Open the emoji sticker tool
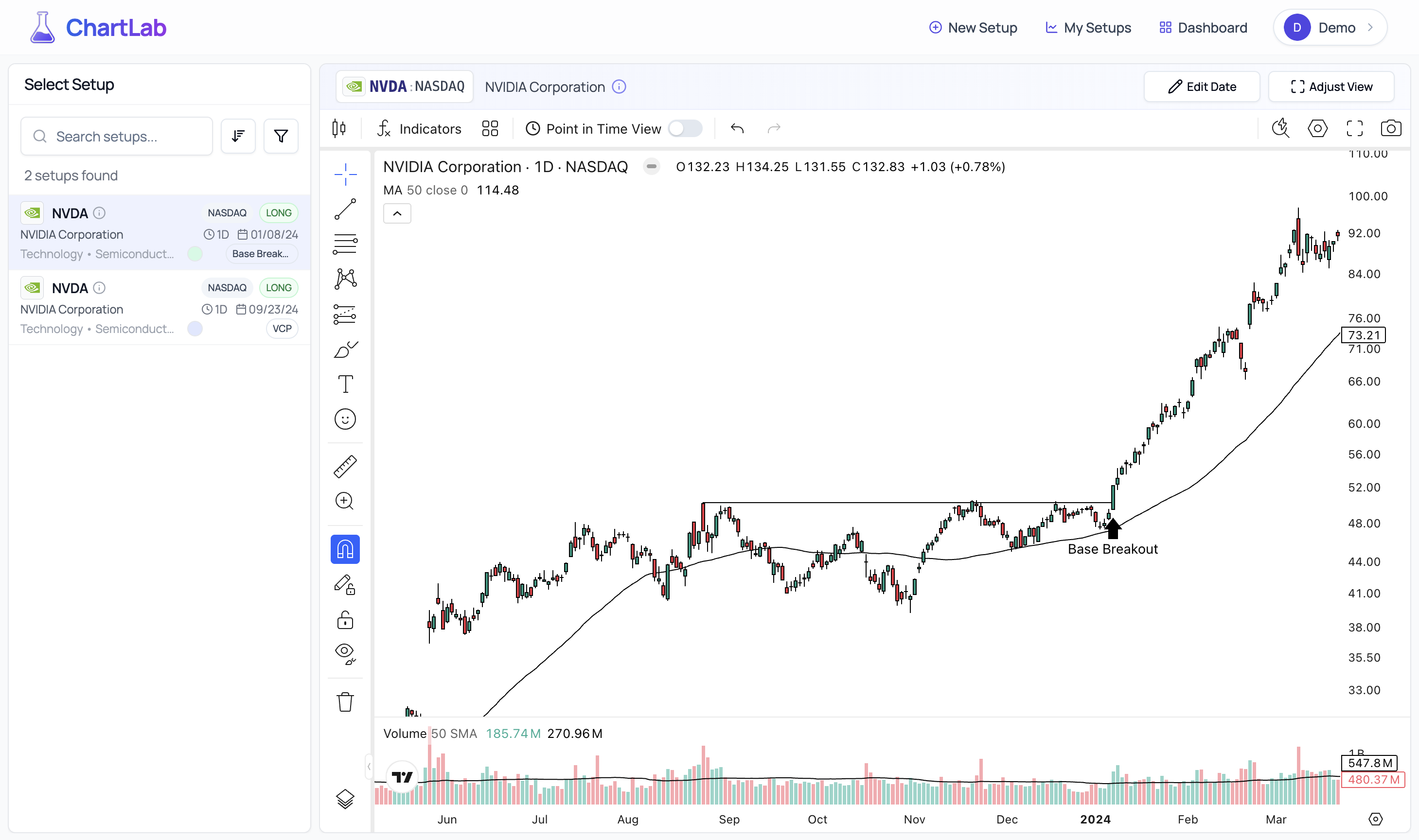Viewport: 1419px width, 840px height. point(345,420)
